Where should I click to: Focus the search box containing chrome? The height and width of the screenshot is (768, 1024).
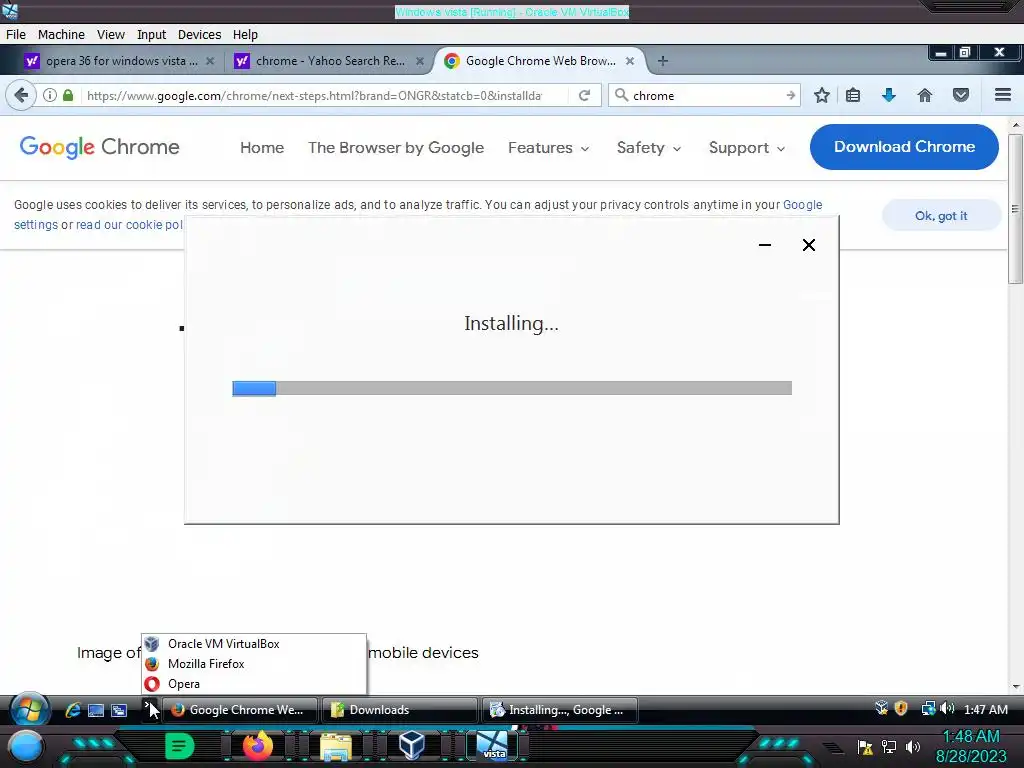706,95
